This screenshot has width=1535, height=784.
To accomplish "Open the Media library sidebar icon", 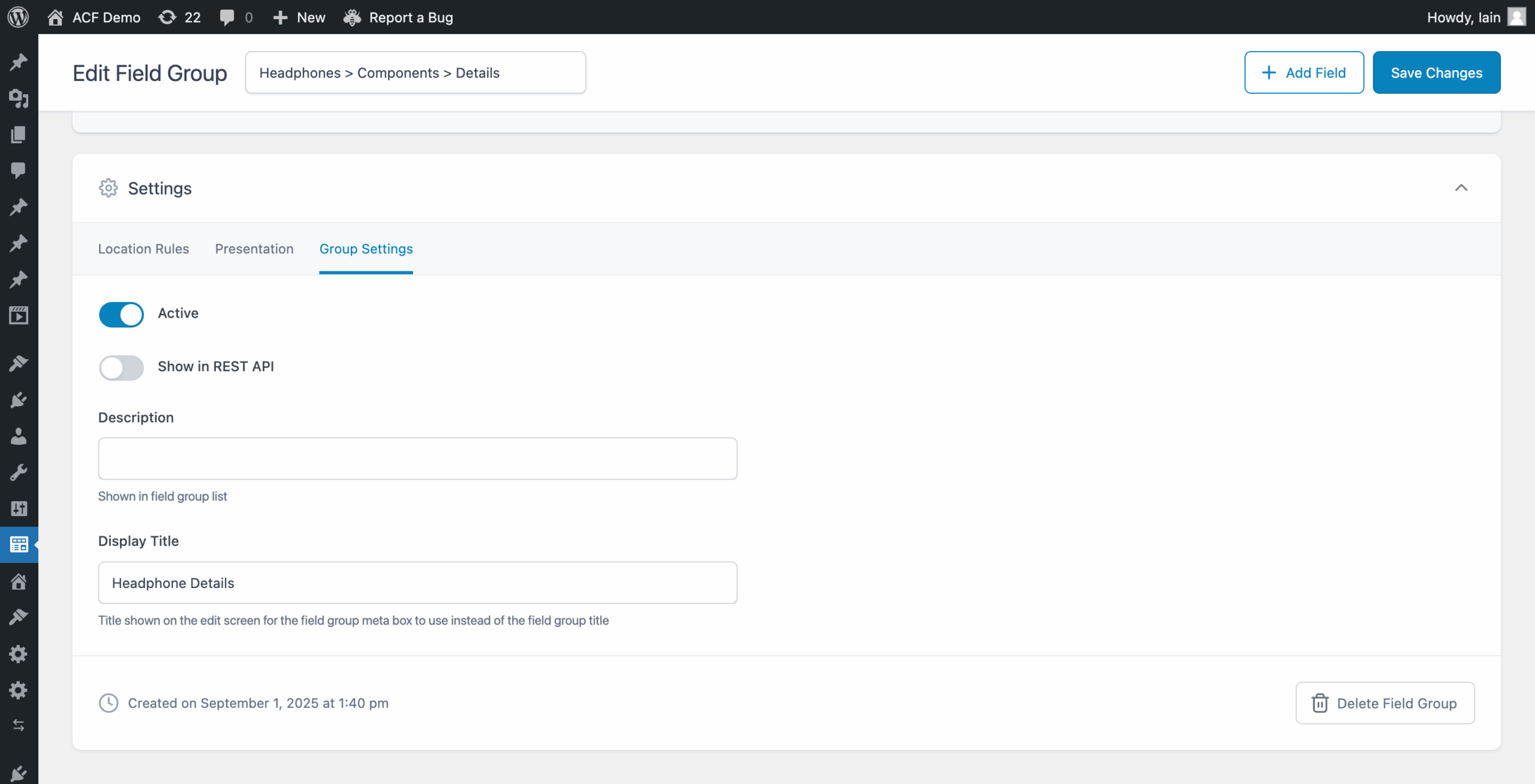I will (x=19, y=98).
